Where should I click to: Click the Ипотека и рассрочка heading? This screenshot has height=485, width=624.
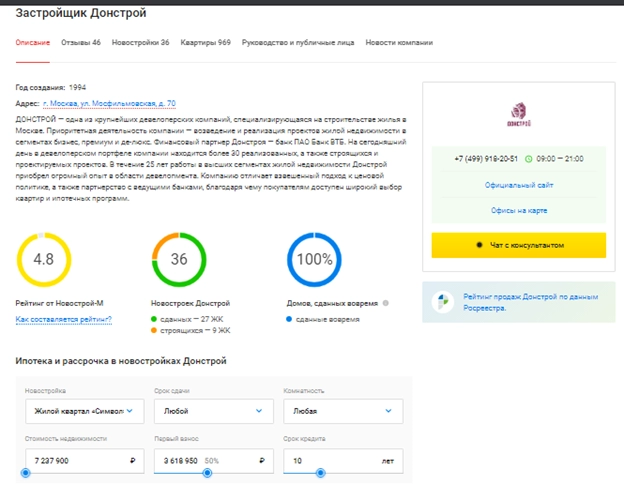point(121,361)
